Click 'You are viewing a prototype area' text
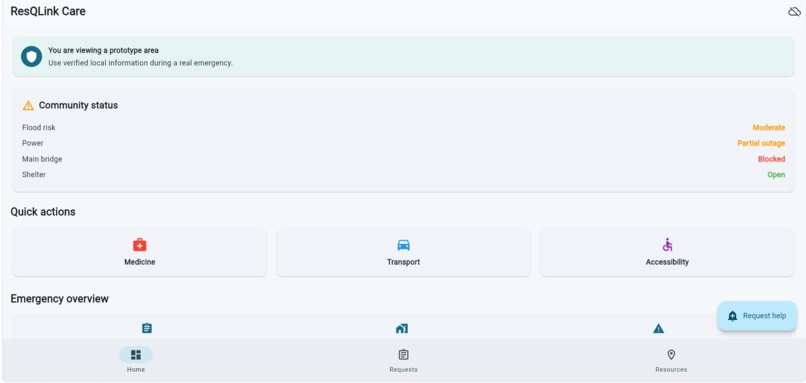Image resolution: width=806 pixels, height=383 pixels. (x=103, y=50)
